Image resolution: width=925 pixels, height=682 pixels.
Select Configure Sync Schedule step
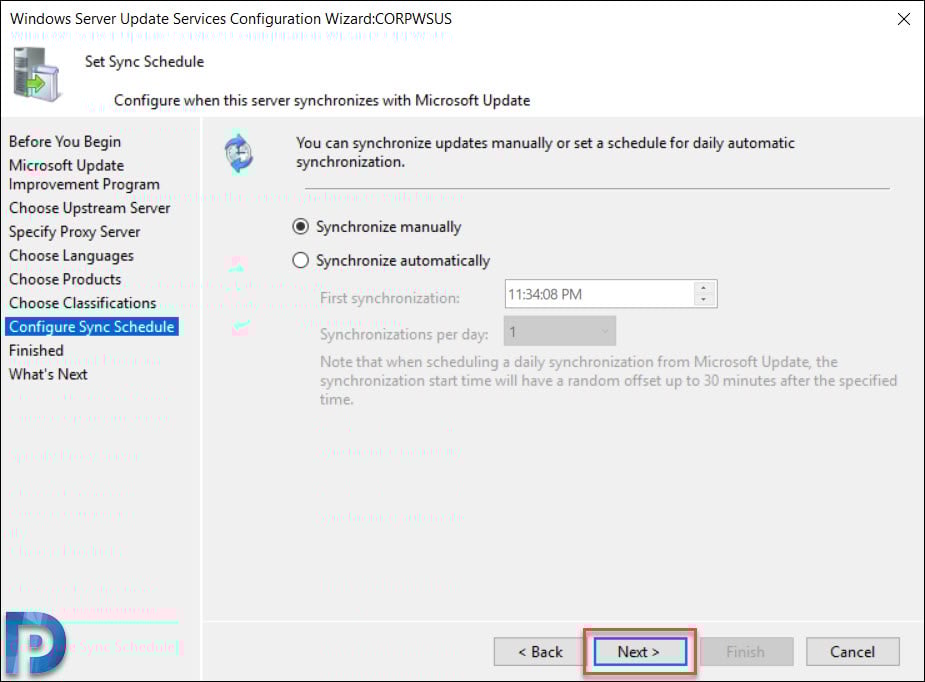tap(91, 326)
